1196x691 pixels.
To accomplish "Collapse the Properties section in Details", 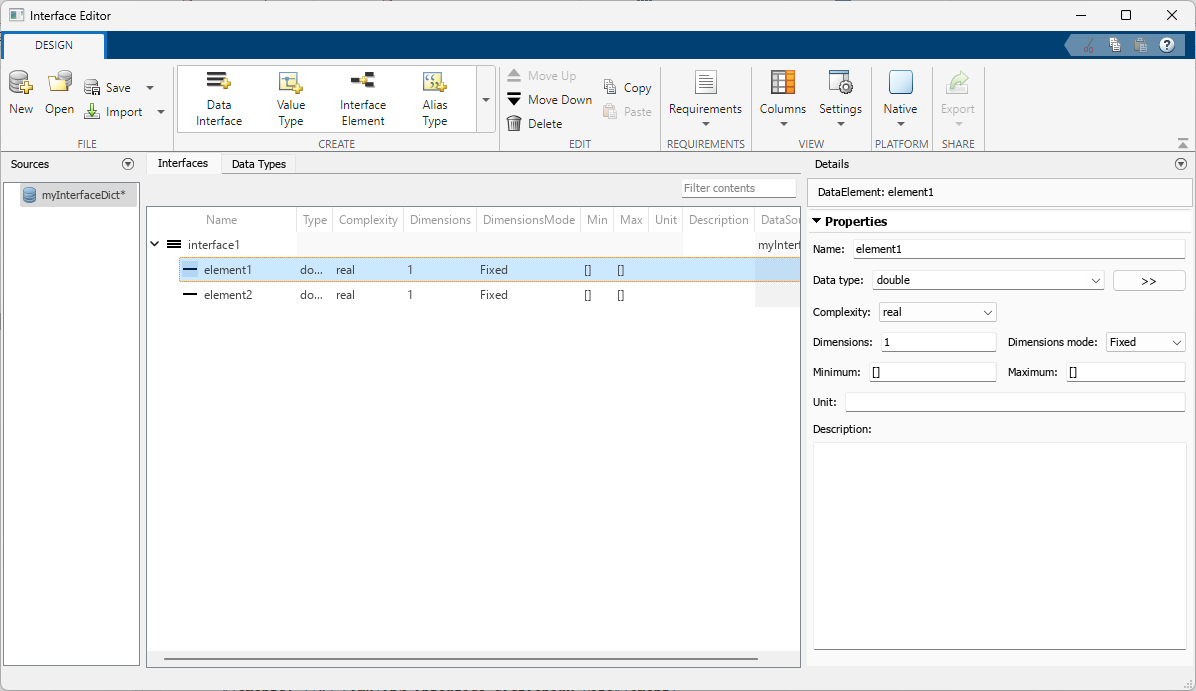I will point(817,221).
